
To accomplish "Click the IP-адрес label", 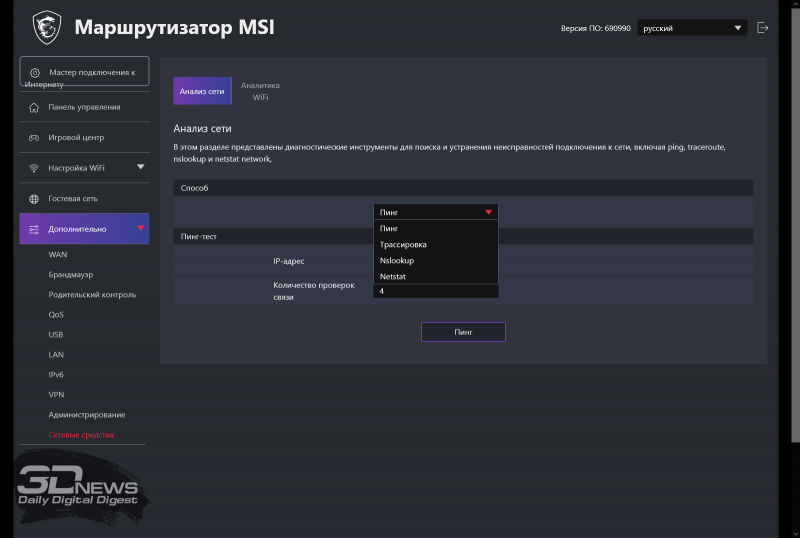I will [x=289, y=261].
